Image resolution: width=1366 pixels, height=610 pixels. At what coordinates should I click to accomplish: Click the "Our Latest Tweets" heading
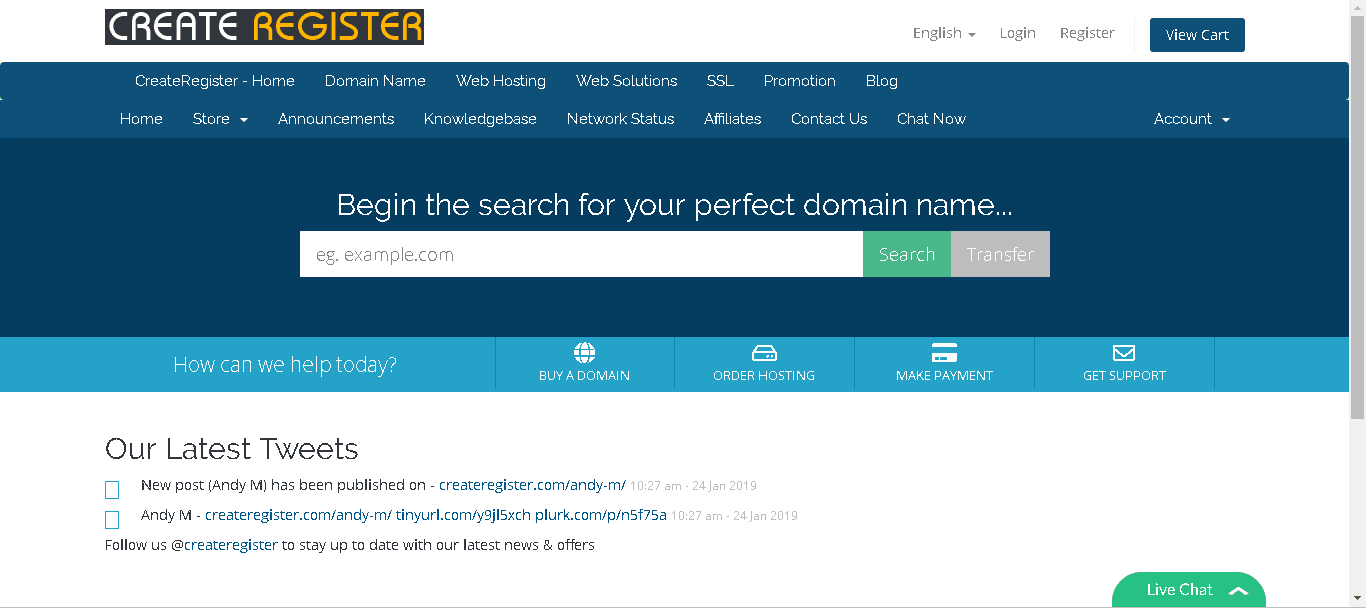[x=232, y=449]
